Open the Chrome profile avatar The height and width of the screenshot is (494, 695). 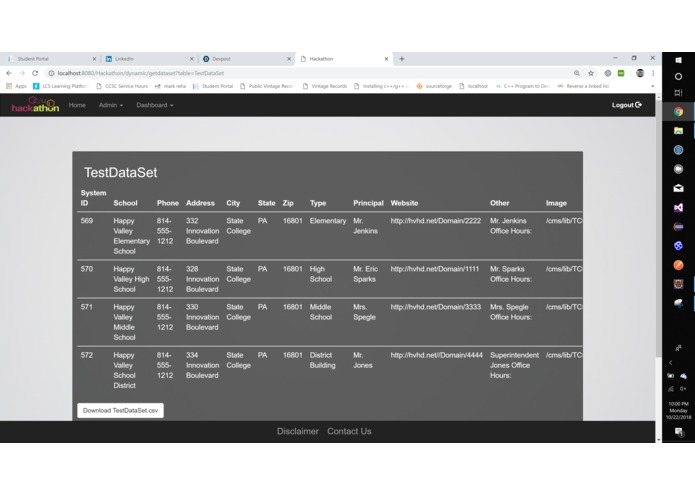tap(640, 73)
